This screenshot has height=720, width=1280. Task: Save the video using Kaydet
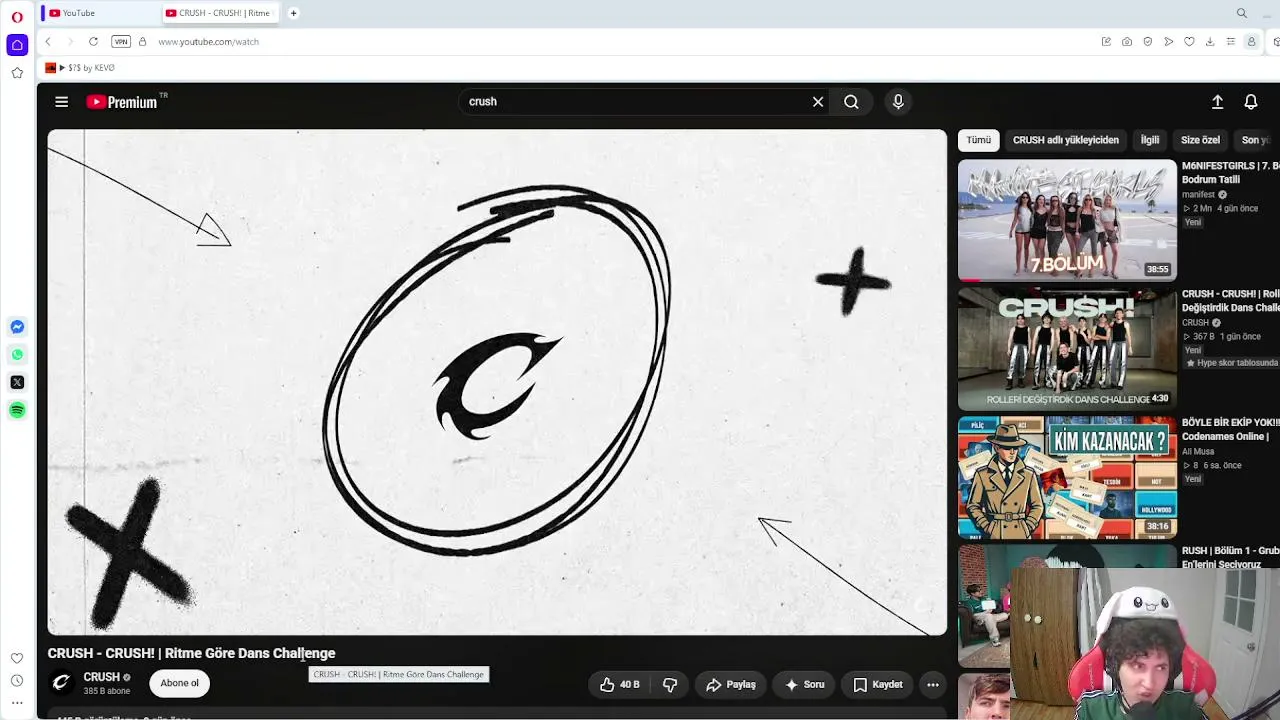(878, 685)
